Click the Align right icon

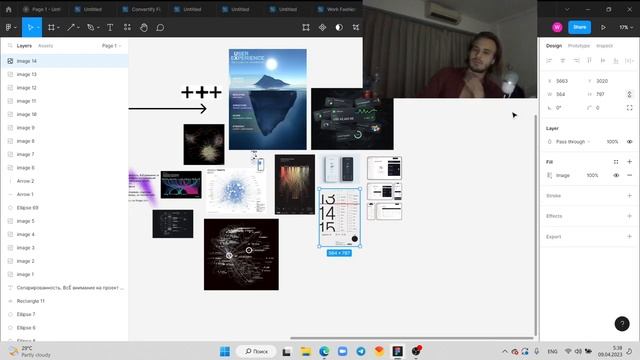576,60
